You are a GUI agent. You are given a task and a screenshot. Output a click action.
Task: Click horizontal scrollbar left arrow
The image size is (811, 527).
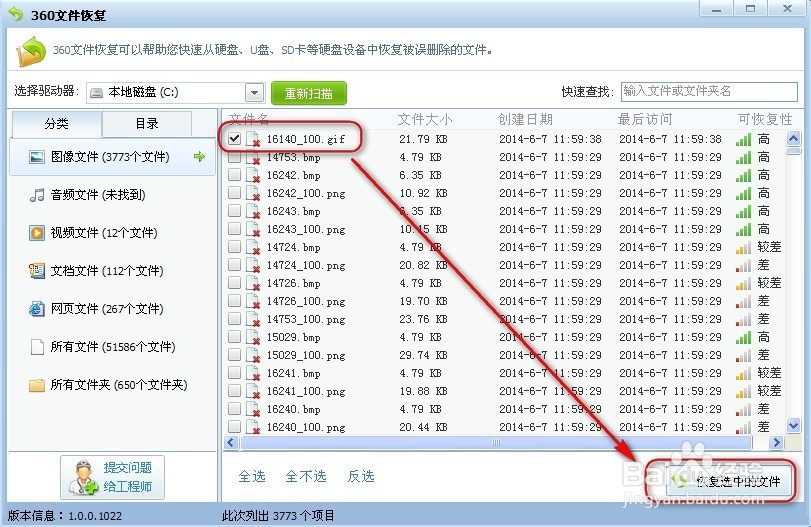point(231,443)
